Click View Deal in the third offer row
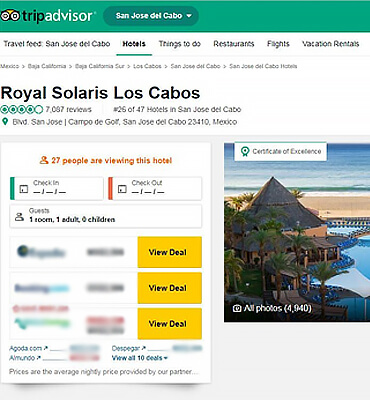The width and height of the screenshot is (370, 400). (x=169, y=324)
